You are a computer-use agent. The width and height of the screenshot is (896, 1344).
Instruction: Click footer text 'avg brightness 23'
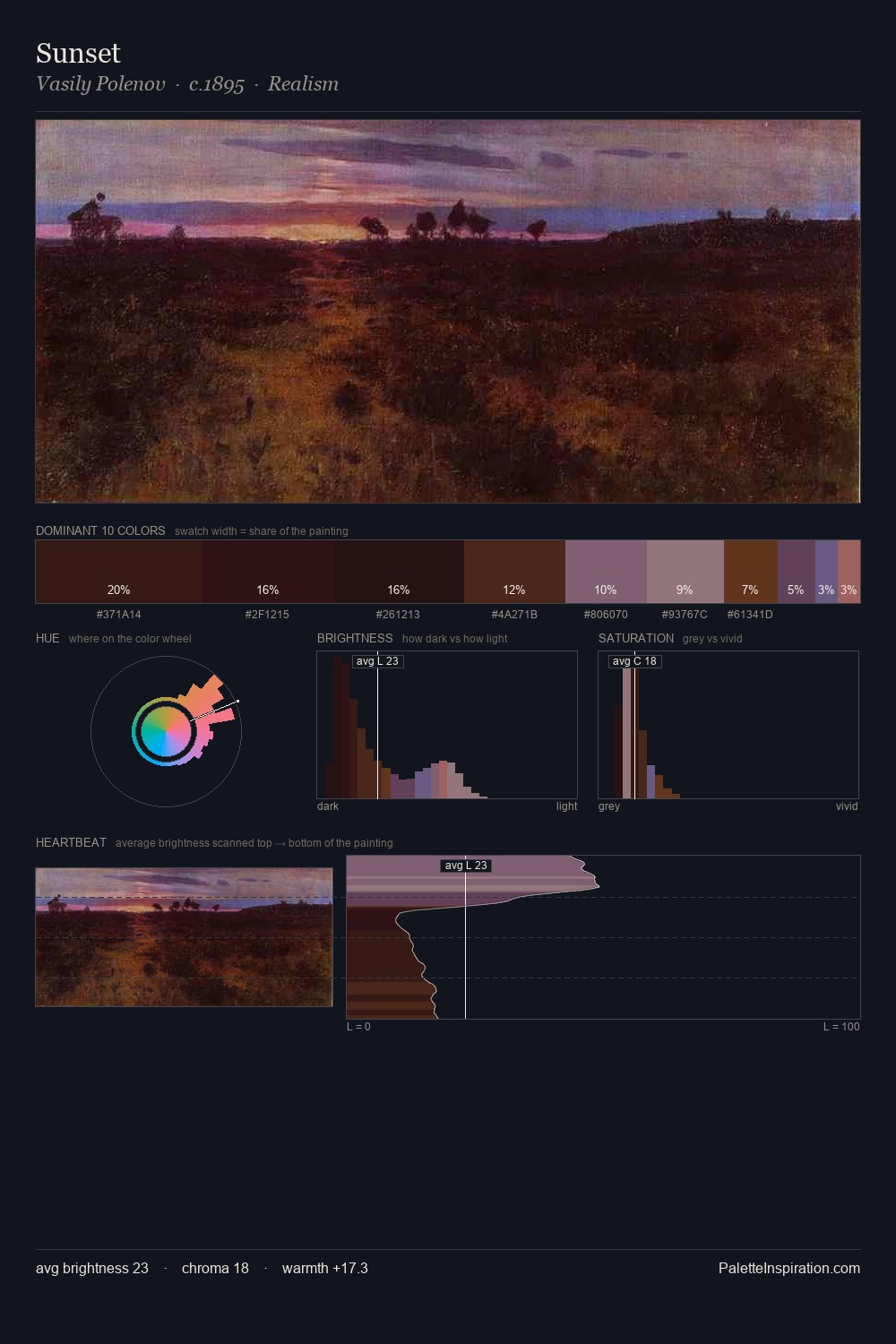(92, 1268)
